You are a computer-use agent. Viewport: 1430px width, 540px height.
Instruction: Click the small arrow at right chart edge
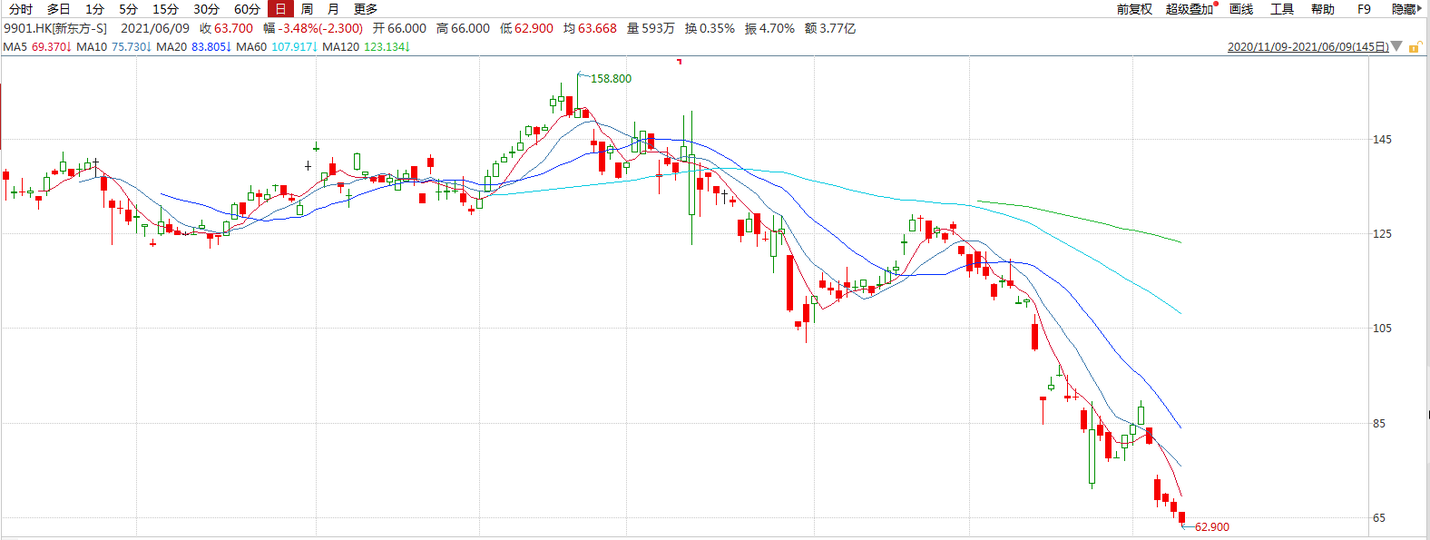[x=1426, y=415]
